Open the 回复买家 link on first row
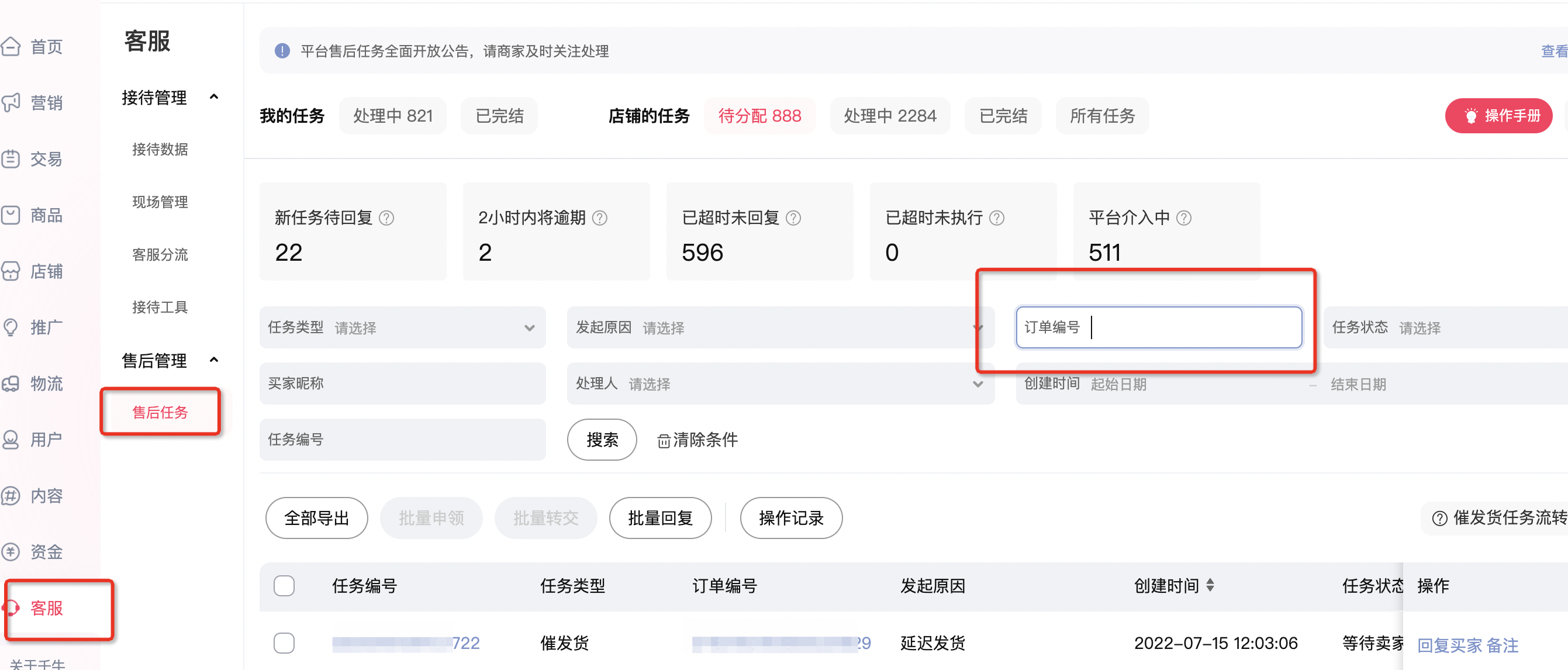Viewport: 1568px width, 670px height. pos(1449,645)
